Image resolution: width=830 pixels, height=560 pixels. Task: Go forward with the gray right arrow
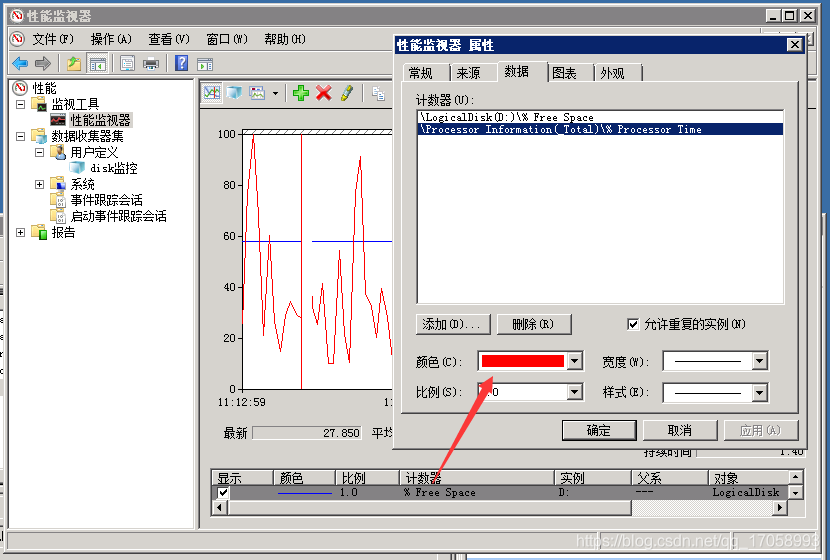[42, 64]
